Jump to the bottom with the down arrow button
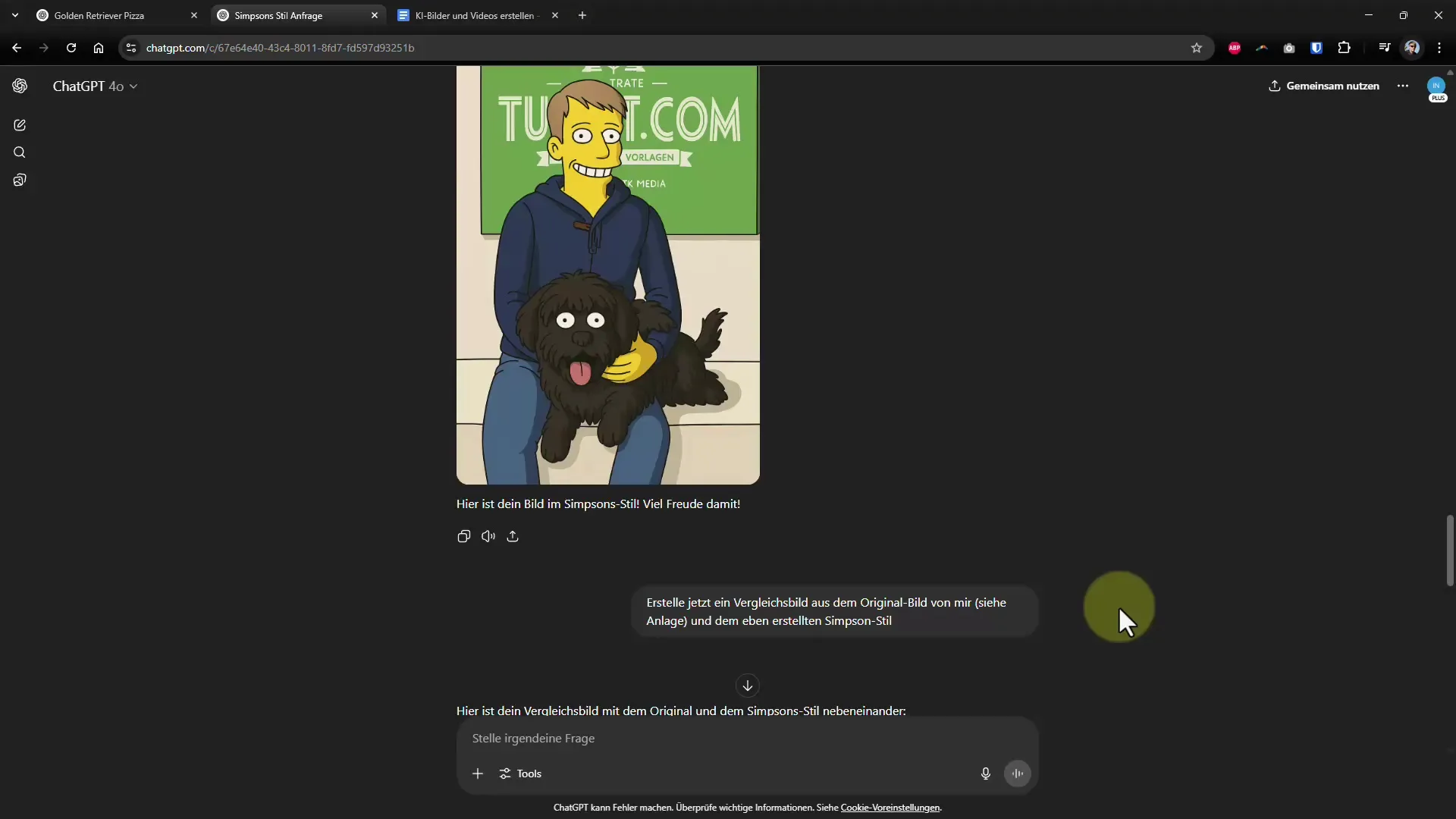Screen dimensions: 1456x819 click(x=748, y=686)
